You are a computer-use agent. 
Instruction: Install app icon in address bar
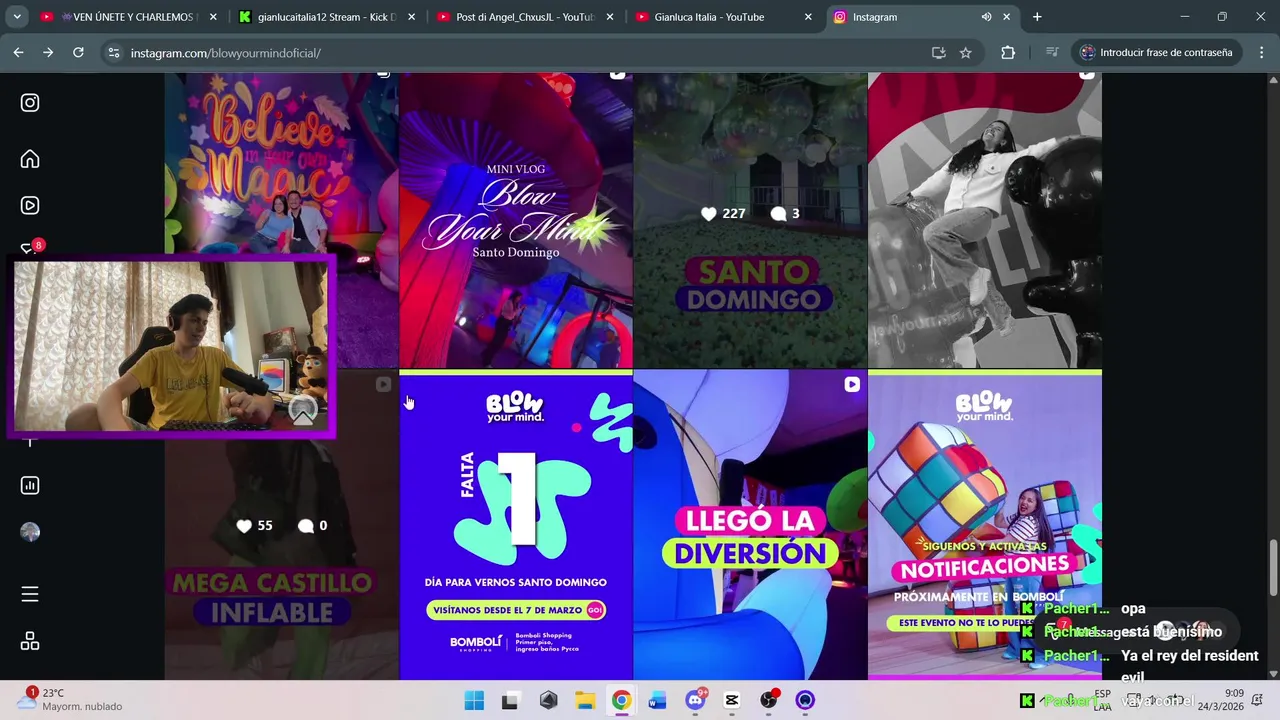coord(938,53)
